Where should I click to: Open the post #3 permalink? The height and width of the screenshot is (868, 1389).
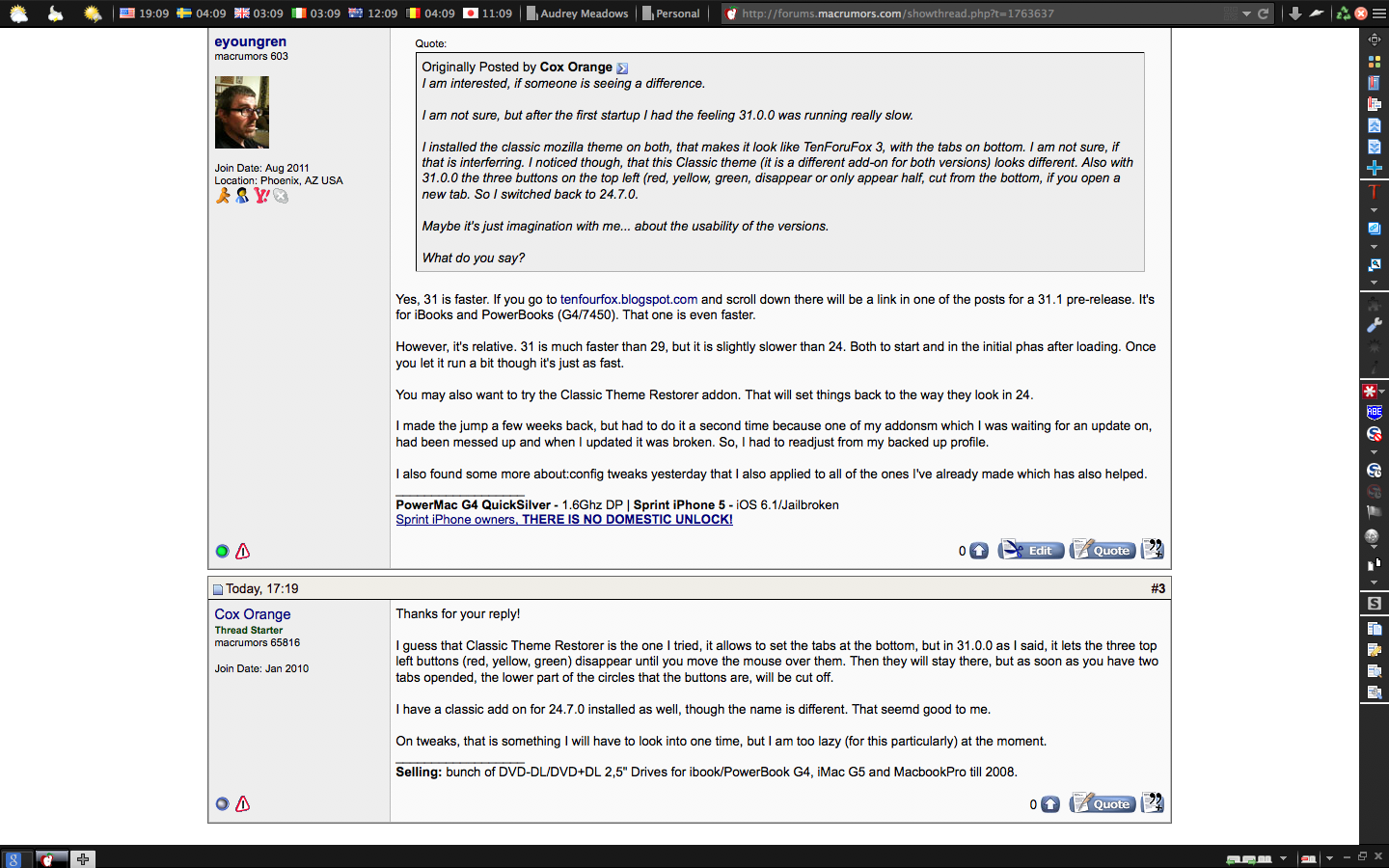click(1157, 588)
